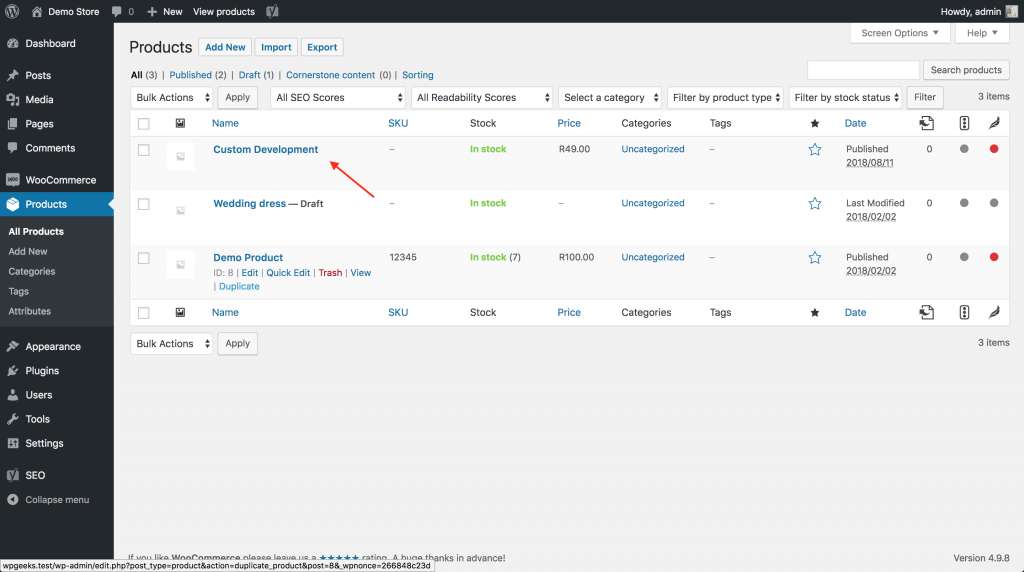
Task: Tick the Demo Product row checkbox
Action: point(144,259)
